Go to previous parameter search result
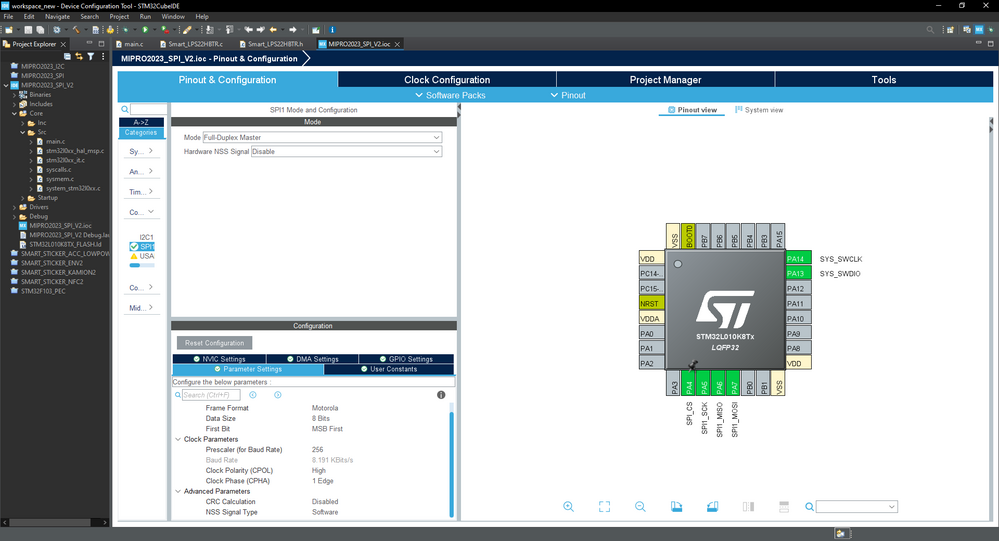 click(x=253, y=395)
